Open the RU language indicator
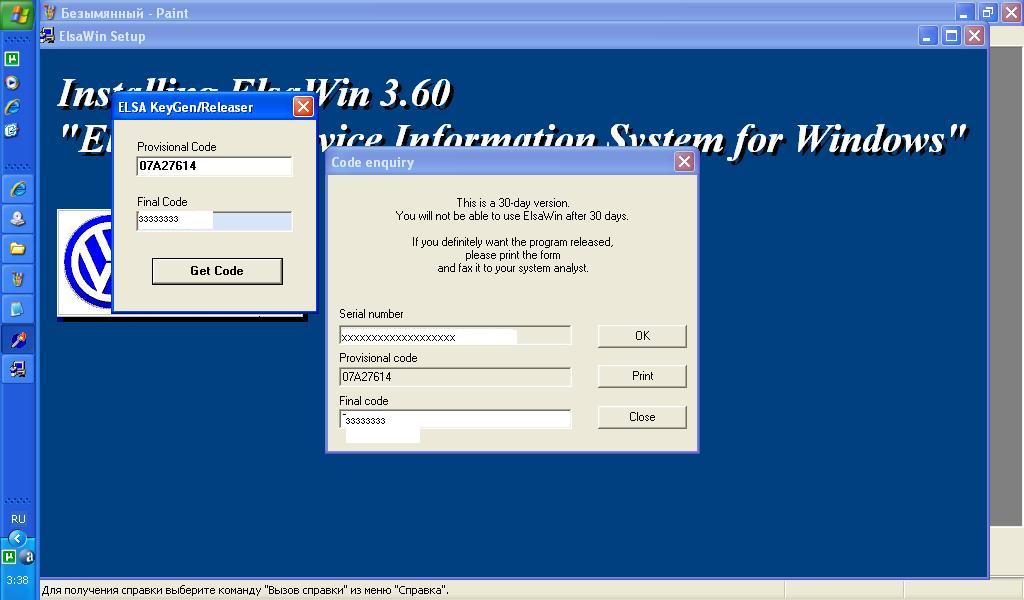 click(18, 519)
